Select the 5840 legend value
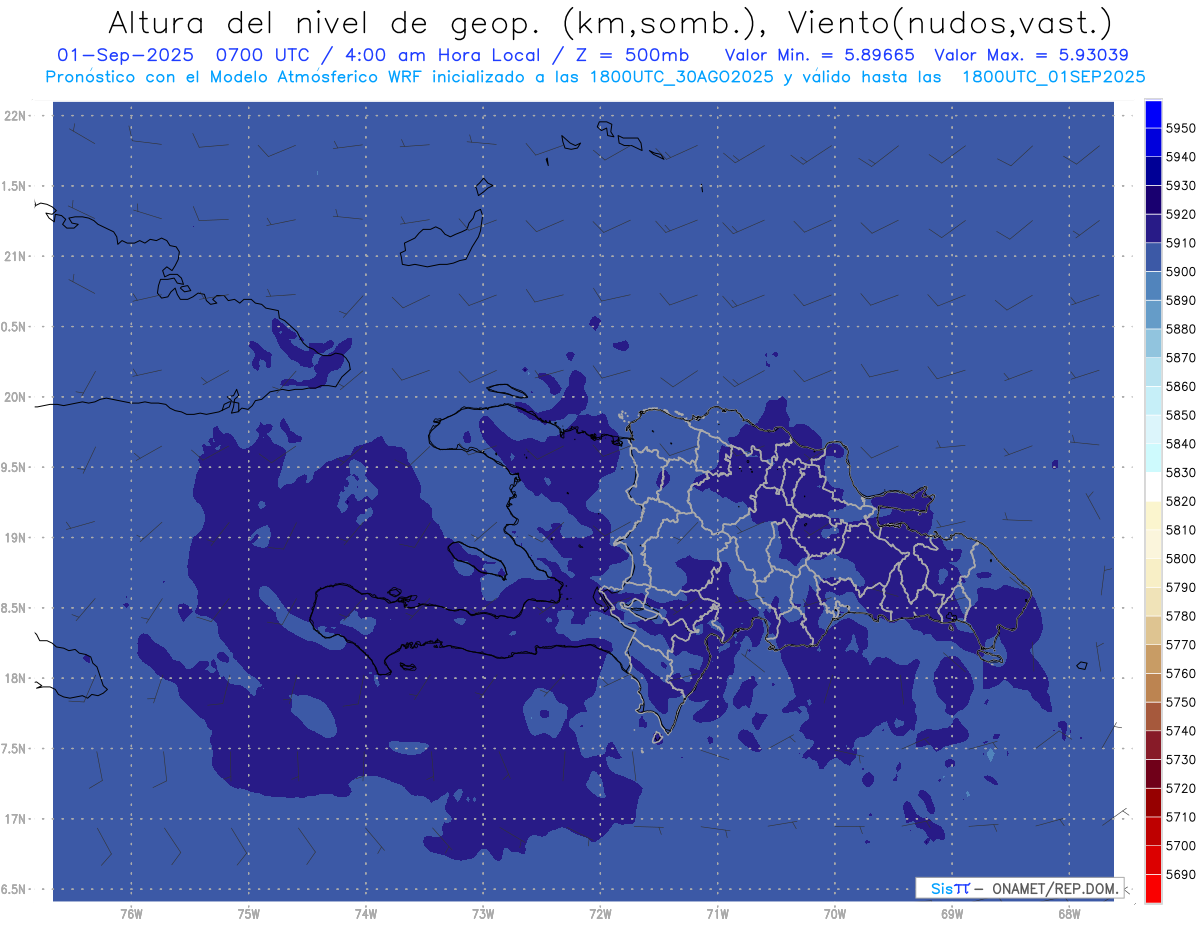1200x927 pixels. 1181,444
